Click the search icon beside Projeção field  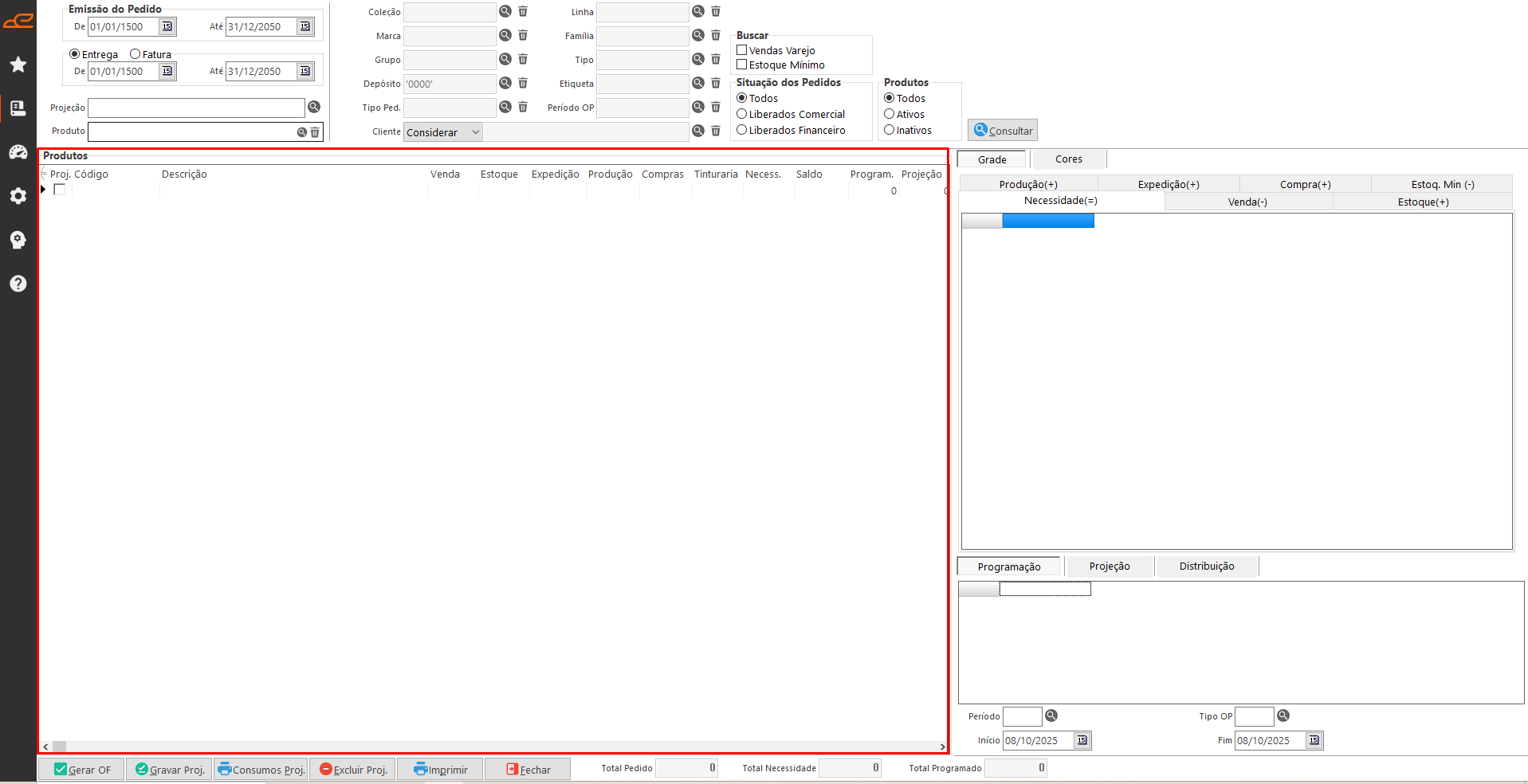click(x=314, y=107)
